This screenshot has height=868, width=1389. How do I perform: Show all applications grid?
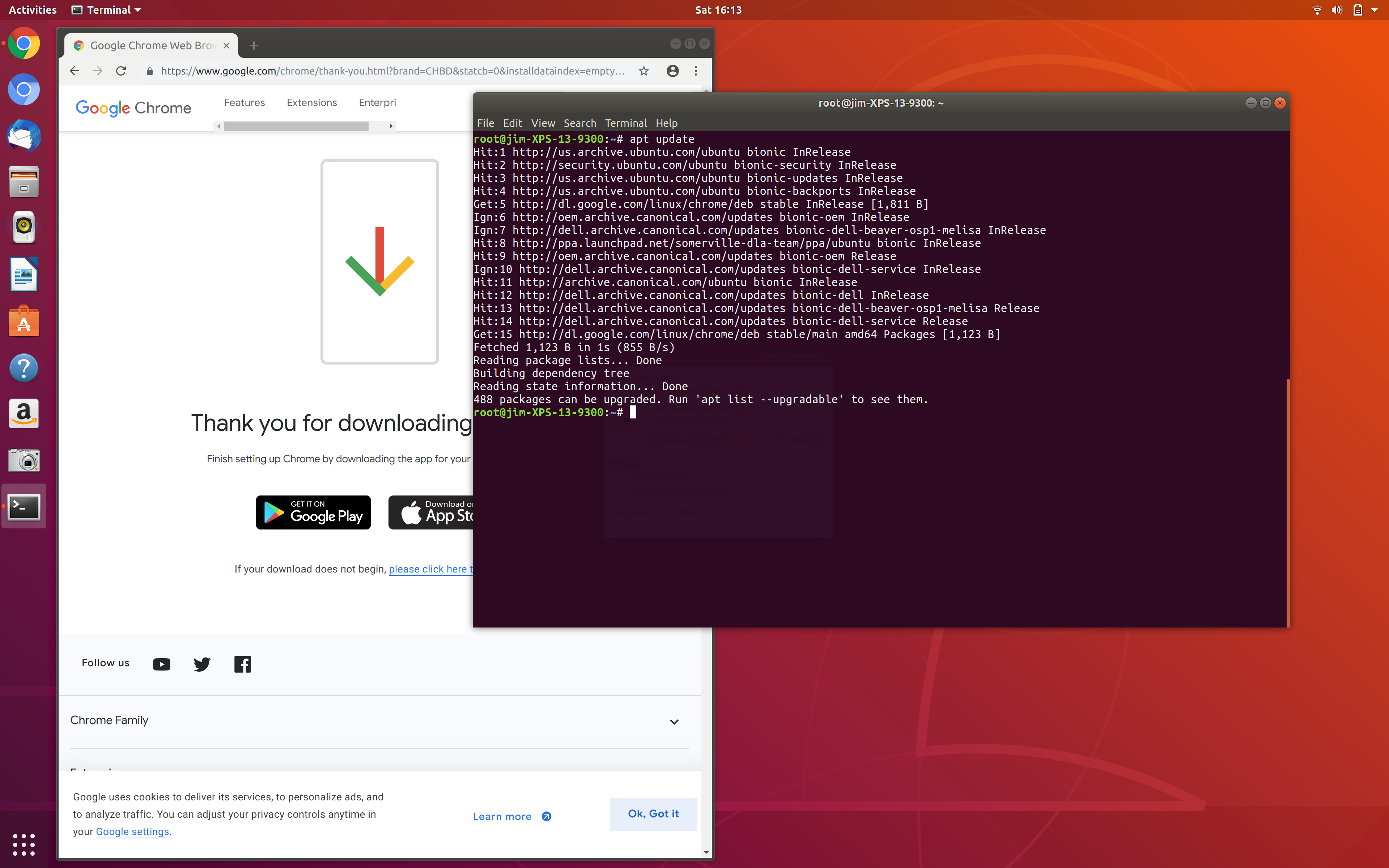(x=24, y=844)
